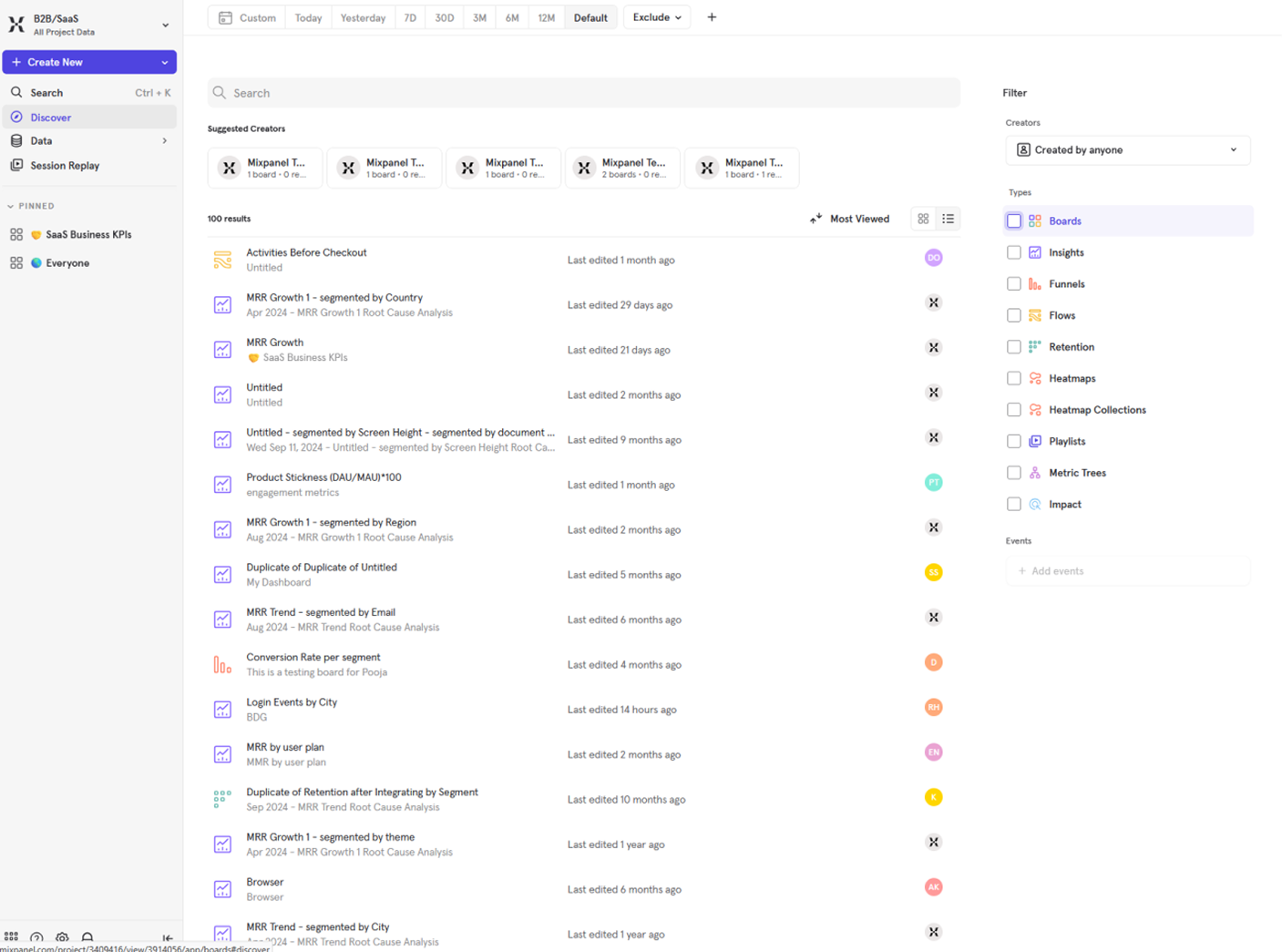Select the 7D date range
Screen dimensions: 1282x952
click(410, 17)
